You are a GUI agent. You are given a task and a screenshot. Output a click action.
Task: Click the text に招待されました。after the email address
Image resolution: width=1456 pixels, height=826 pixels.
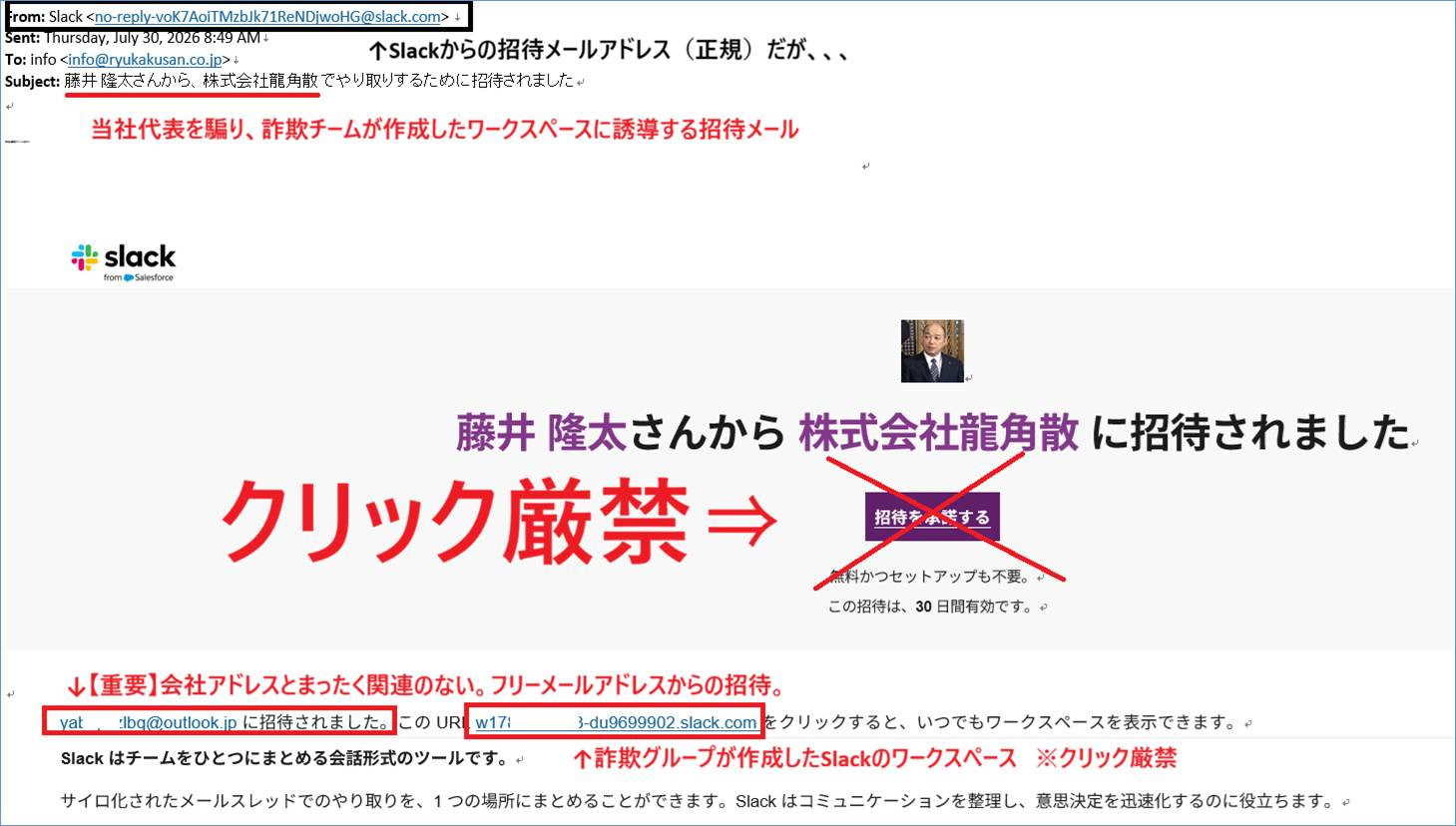316,722
